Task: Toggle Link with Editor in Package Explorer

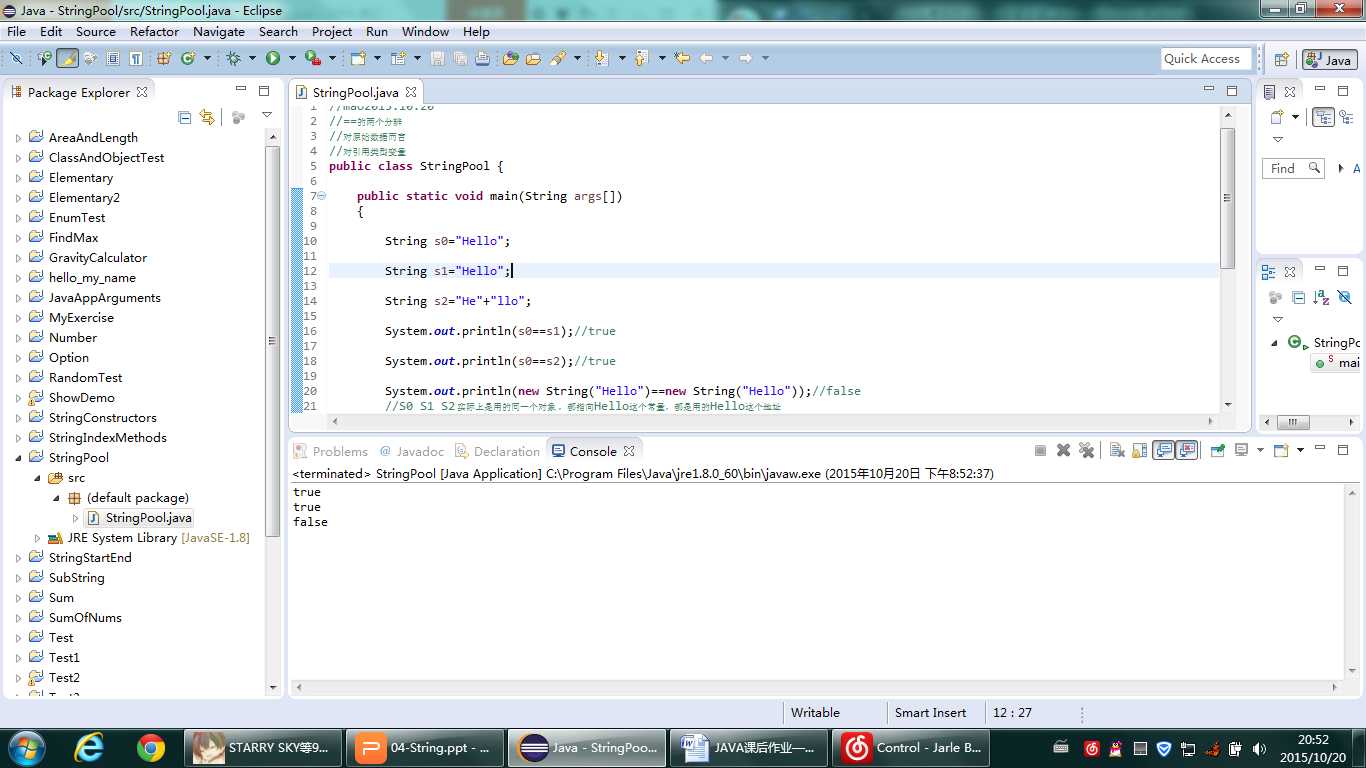Action: tap(207, 117)
